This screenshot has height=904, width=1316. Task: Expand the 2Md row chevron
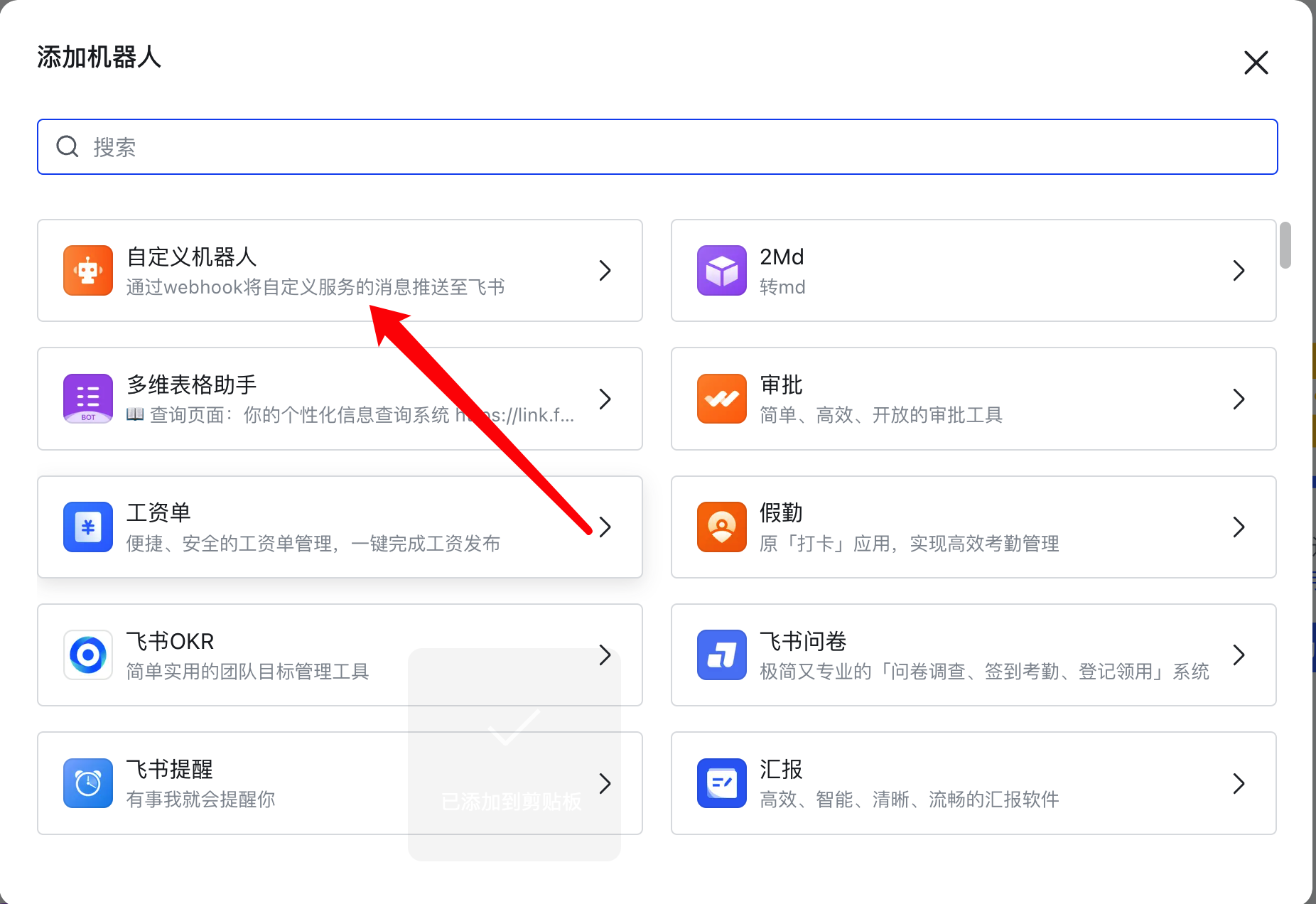1239,271
